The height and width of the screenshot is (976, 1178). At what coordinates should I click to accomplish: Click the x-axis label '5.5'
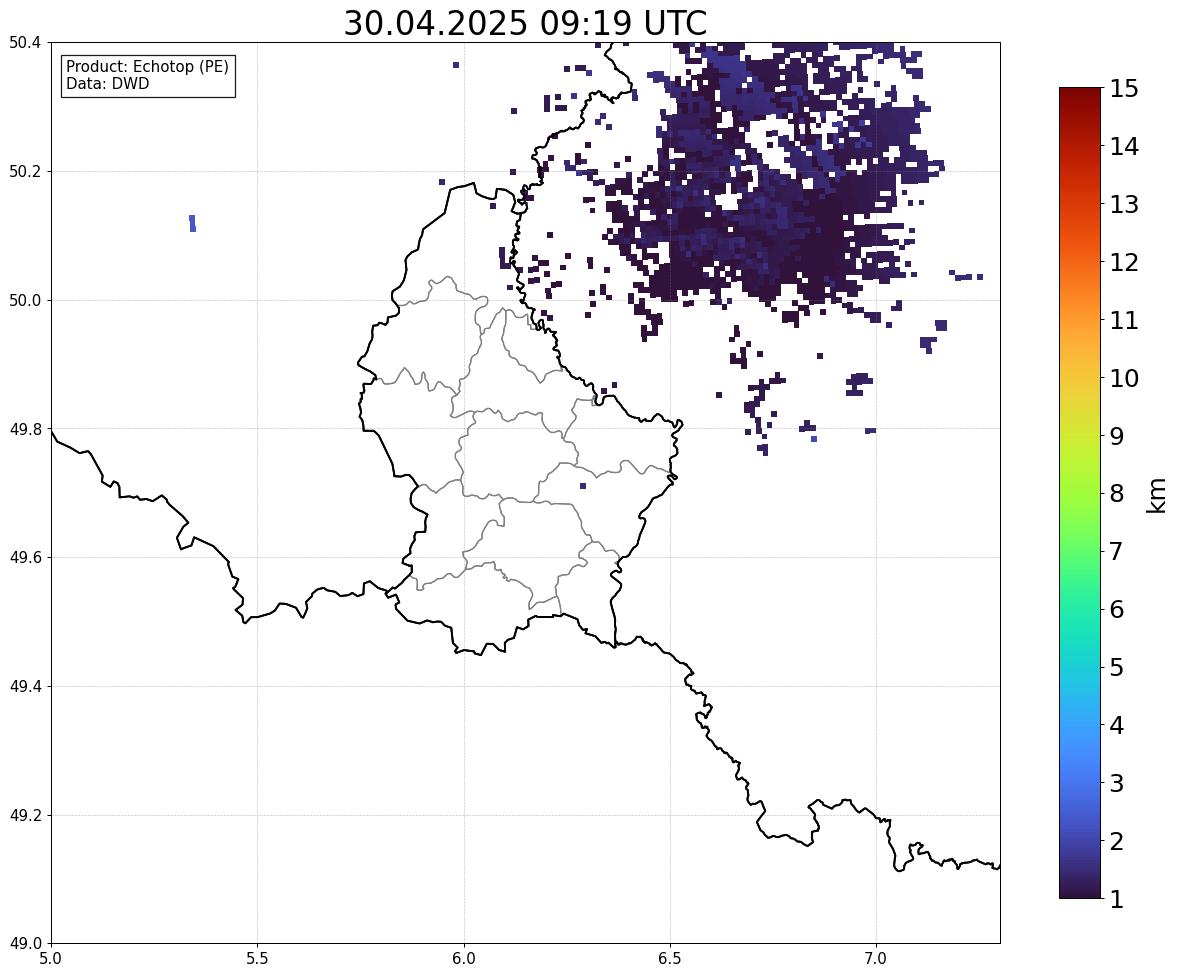coord(258,959)
